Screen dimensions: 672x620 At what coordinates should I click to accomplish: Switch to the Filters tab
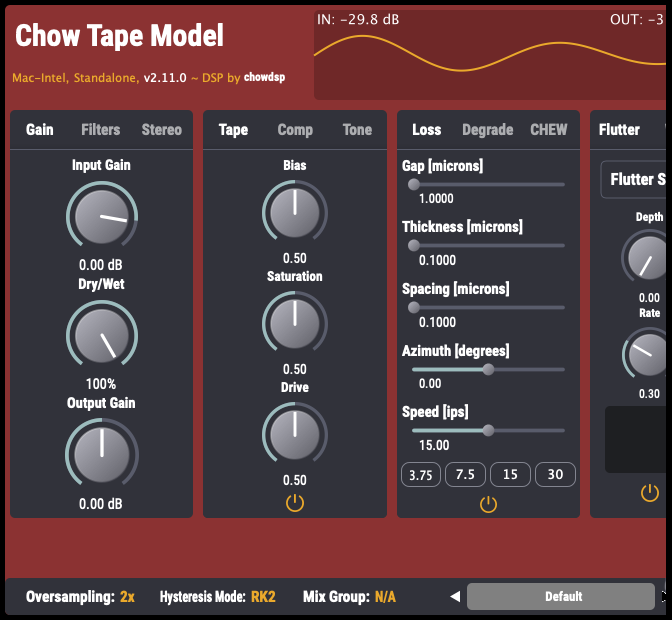click(x=101, y=129)
